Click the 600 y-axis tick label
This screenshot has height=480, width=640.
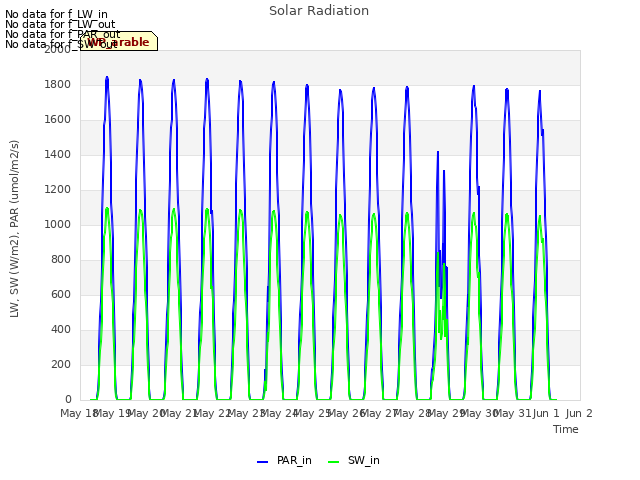tap(61, 294)
